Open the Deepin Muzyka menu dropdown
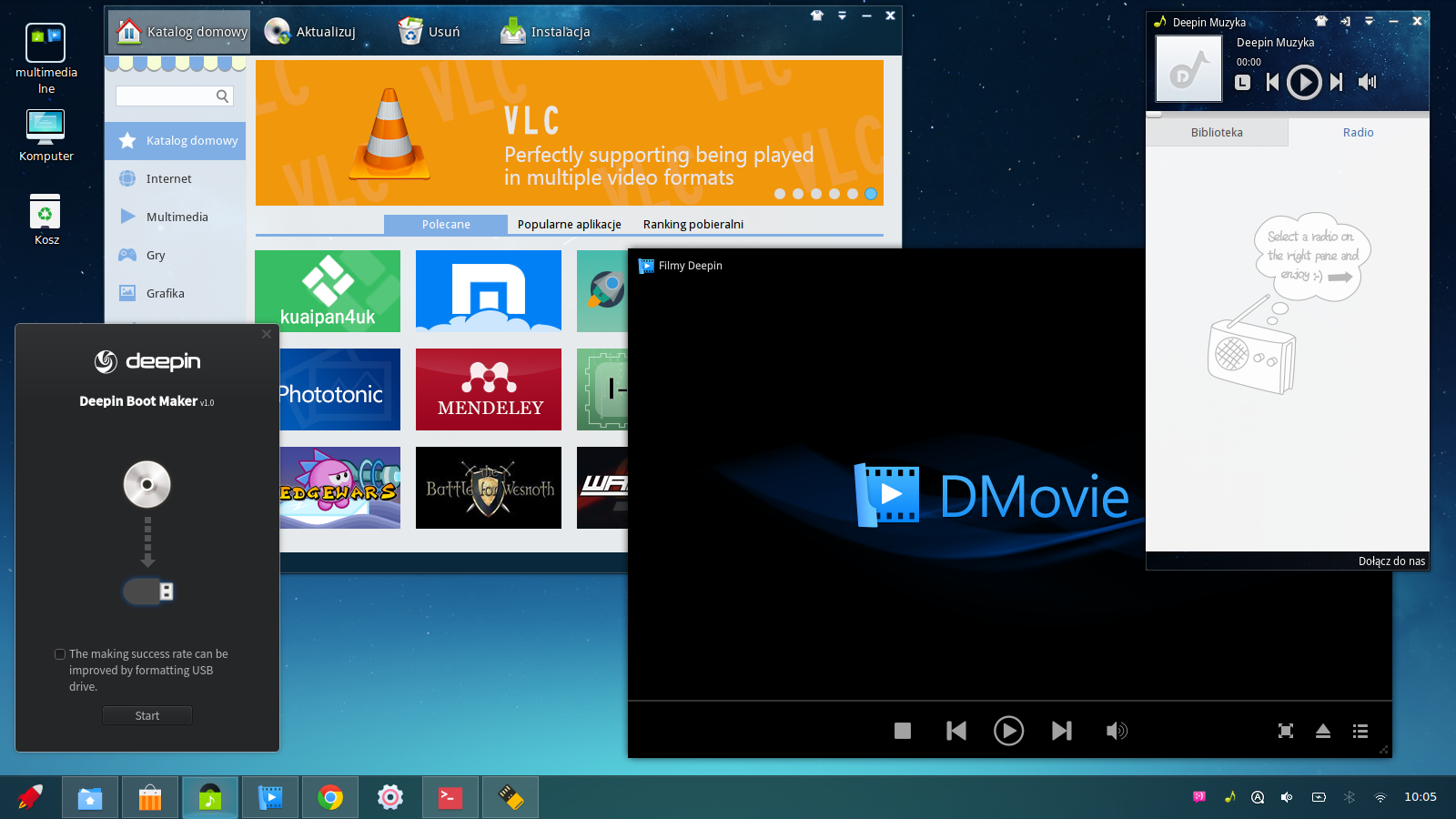 coord(1369,21)
